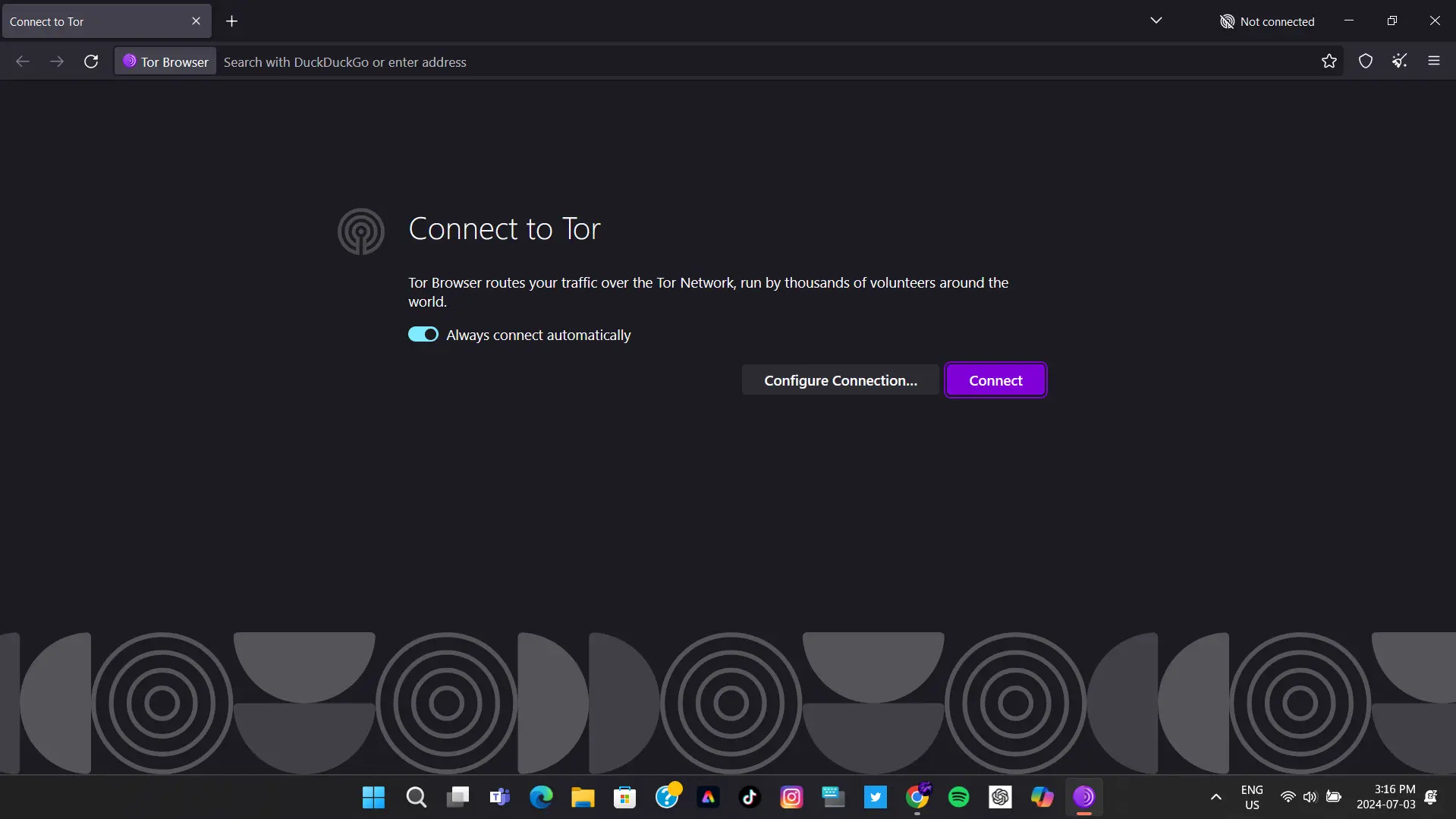1456x819 pixels.
Task: Go back to previous page
Action: [x=23, y=61]
